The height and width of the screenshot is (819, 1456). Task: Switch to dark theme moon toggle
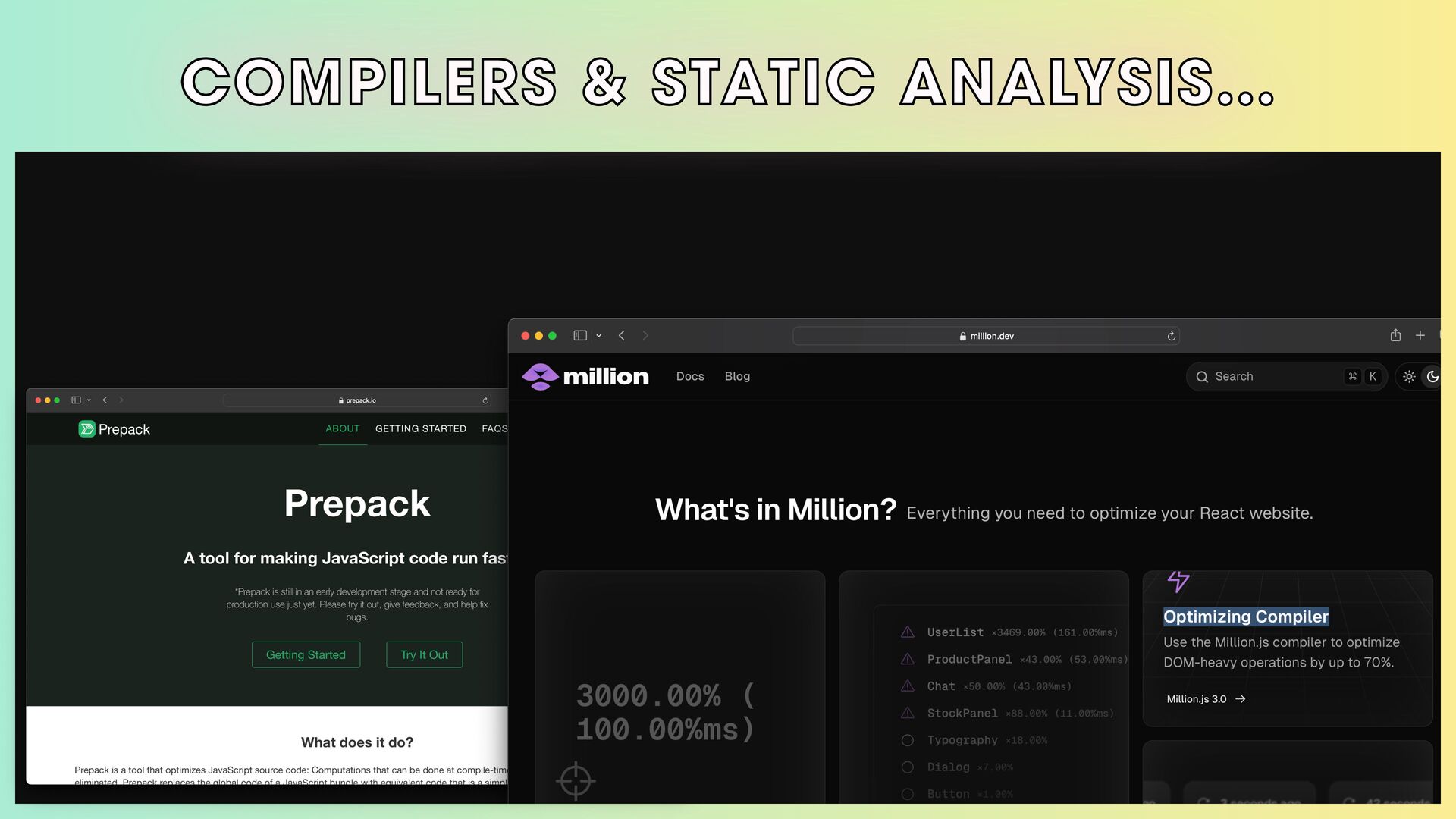[1432, 376]
